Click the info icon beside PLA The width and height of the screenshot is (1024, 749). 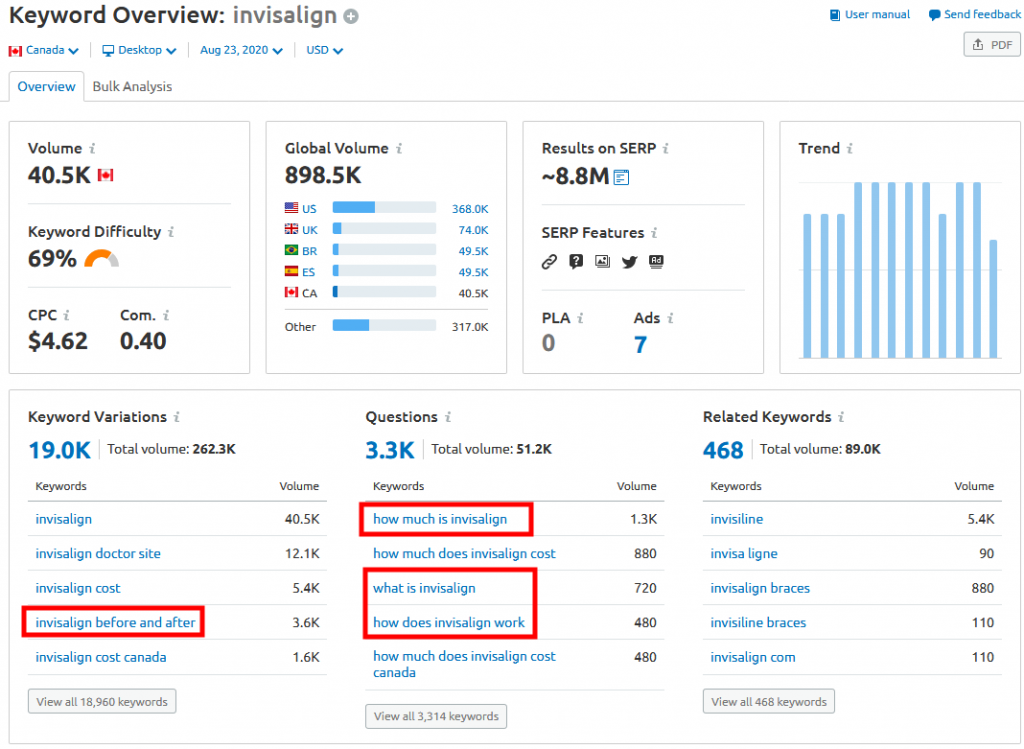point(580,319)
